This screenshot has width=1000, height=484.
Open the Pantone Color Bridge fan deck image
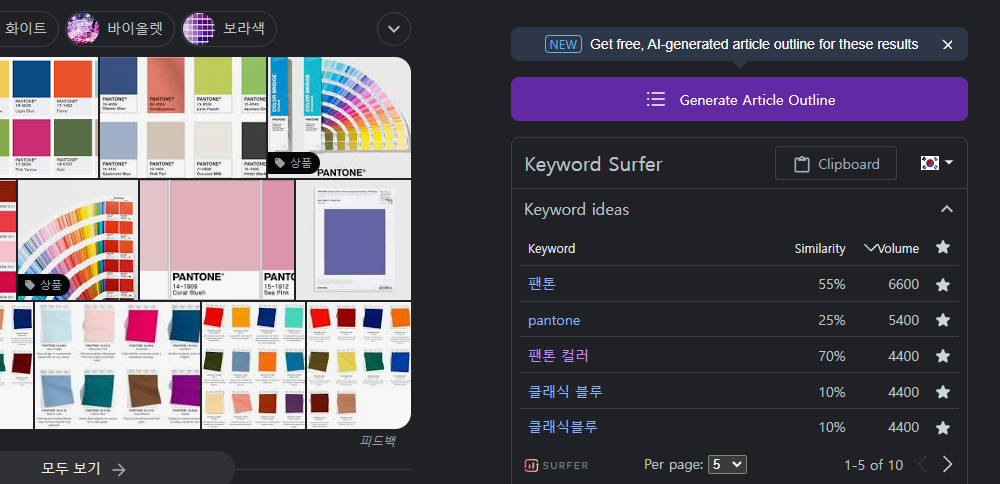click(339, 117)
